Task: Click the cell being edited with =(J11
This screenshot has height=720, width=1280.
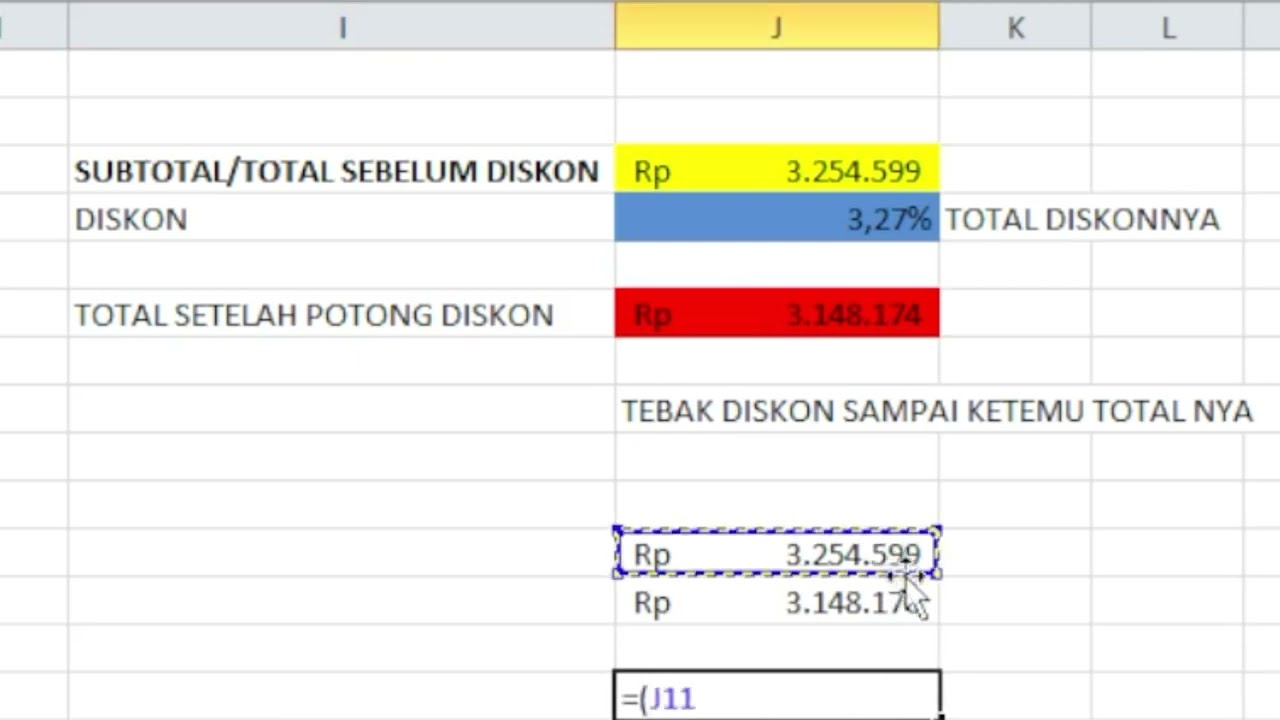Action: [x=777, y=696]
